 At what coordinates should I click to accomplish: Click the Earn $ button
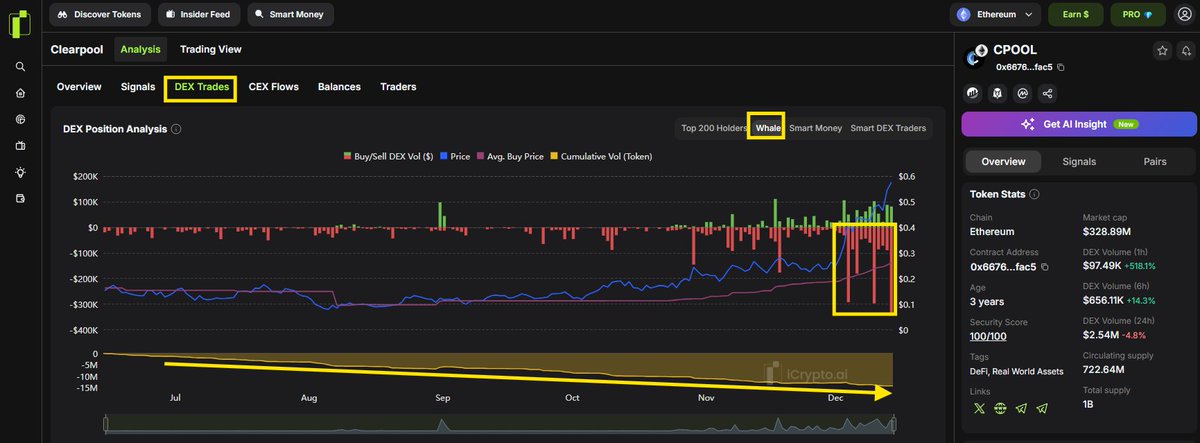(1076, 15)
